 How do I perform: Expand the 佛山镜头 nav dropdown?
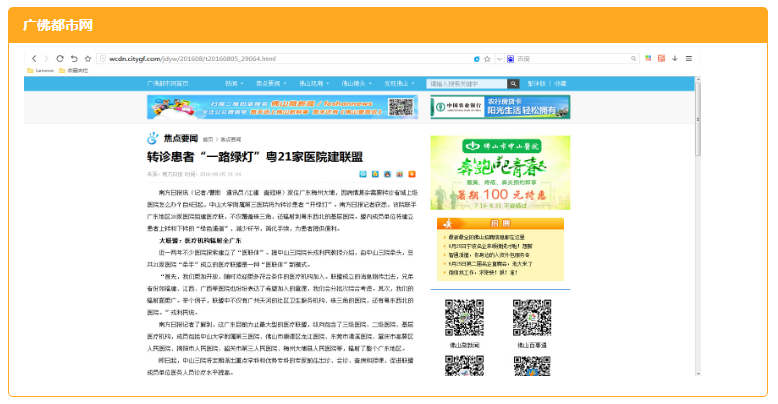(356, 83)
